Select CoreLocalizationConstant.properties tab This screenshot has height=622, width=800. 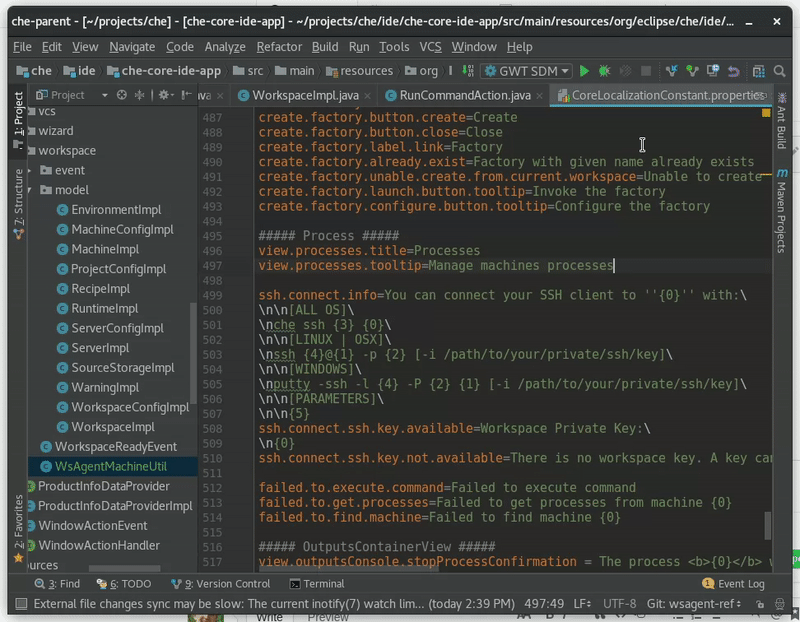(x=661, y=95)
